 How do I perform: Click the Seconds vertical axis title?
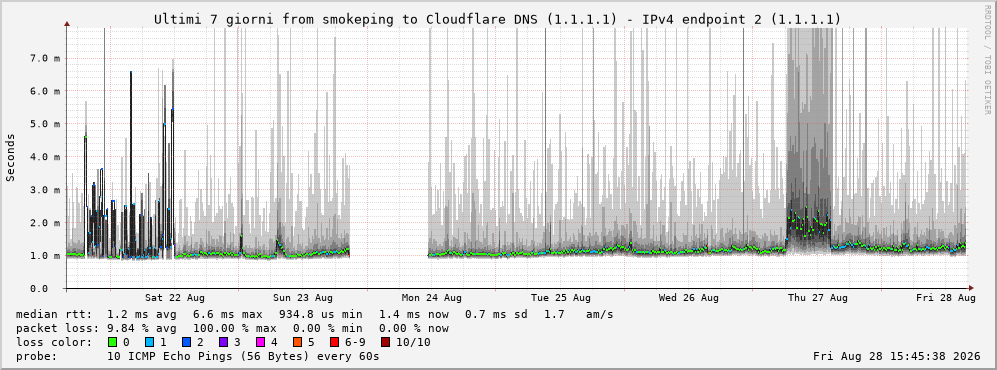(11, 157)
